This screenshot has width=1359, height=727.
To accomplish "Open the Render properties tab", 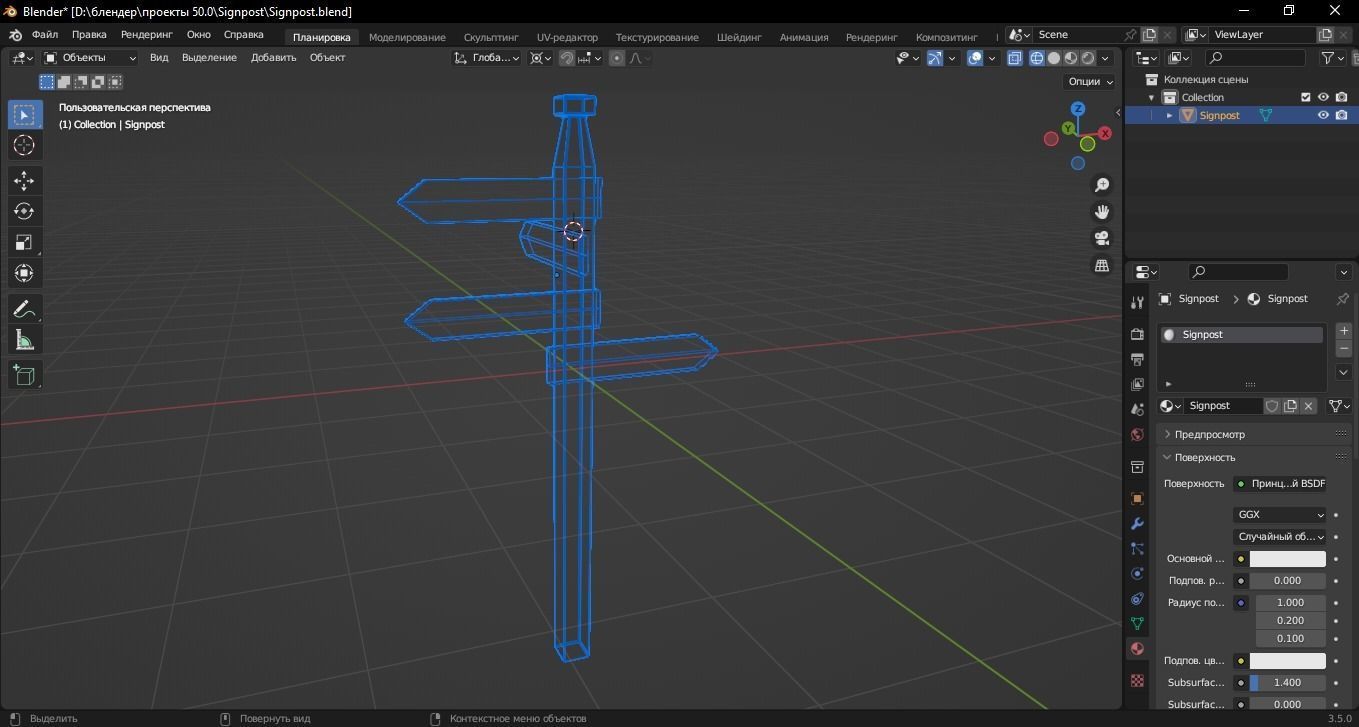I will click(1137, 334).
